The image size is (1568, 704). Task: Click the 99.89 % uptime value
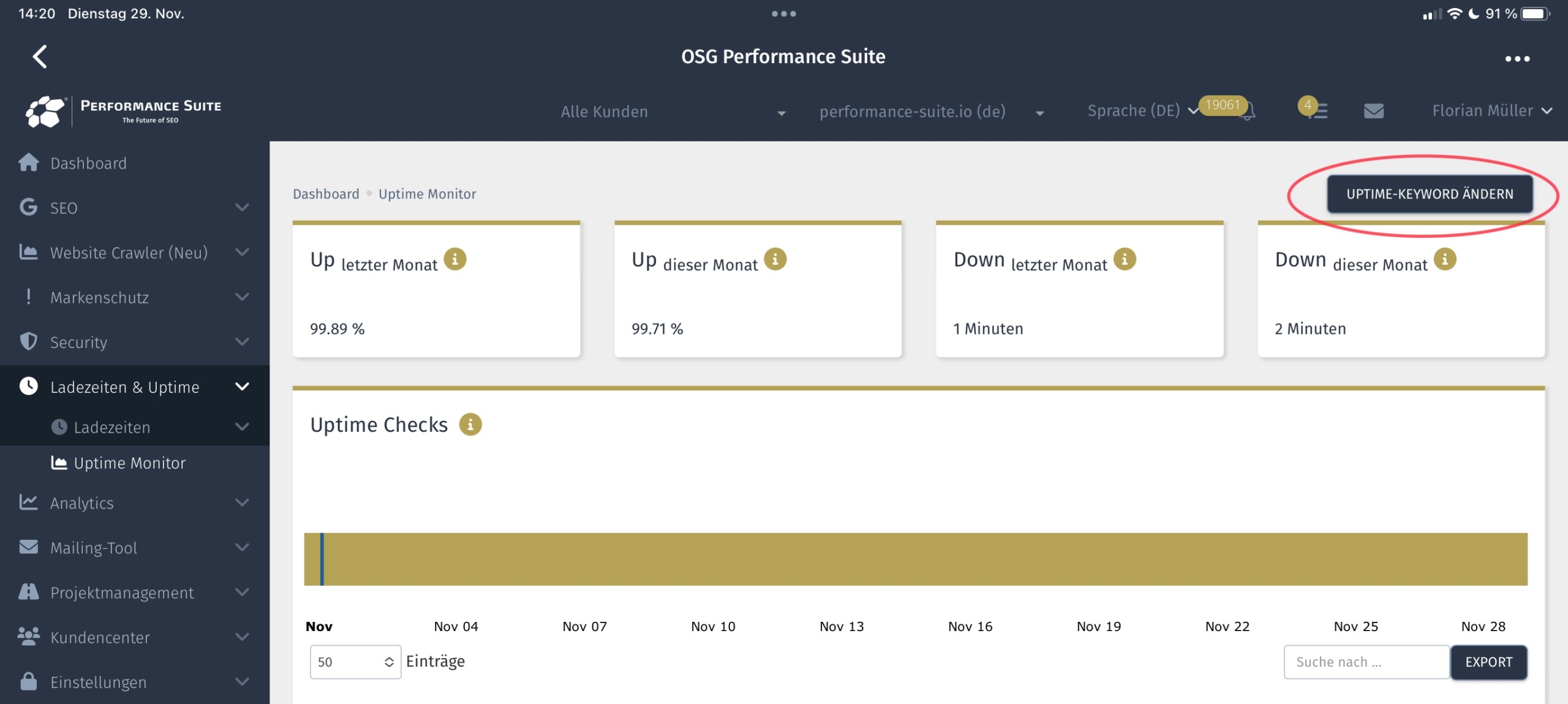[x=337, y=328]
